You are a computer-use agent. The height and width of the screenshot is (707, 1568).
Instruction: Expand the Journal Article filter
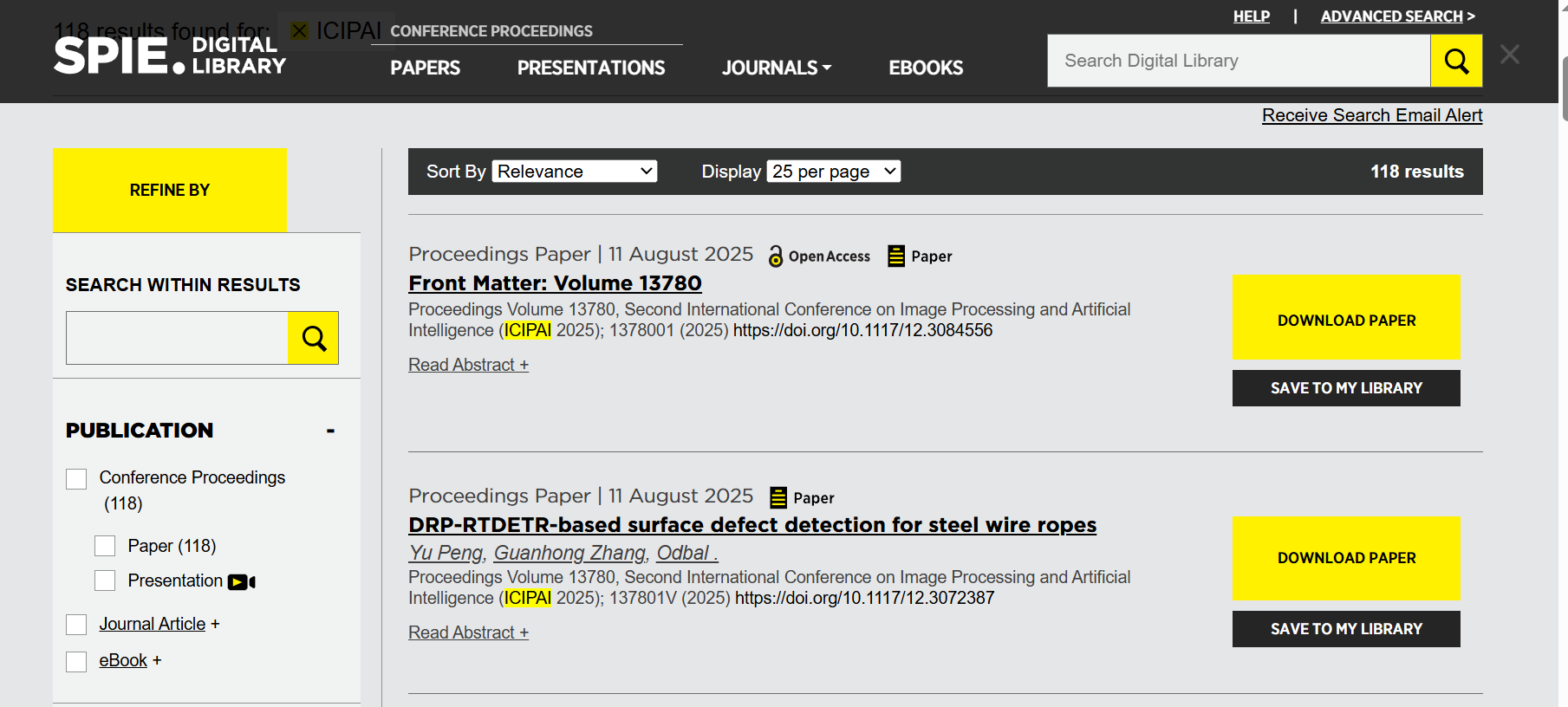point(215,624)
